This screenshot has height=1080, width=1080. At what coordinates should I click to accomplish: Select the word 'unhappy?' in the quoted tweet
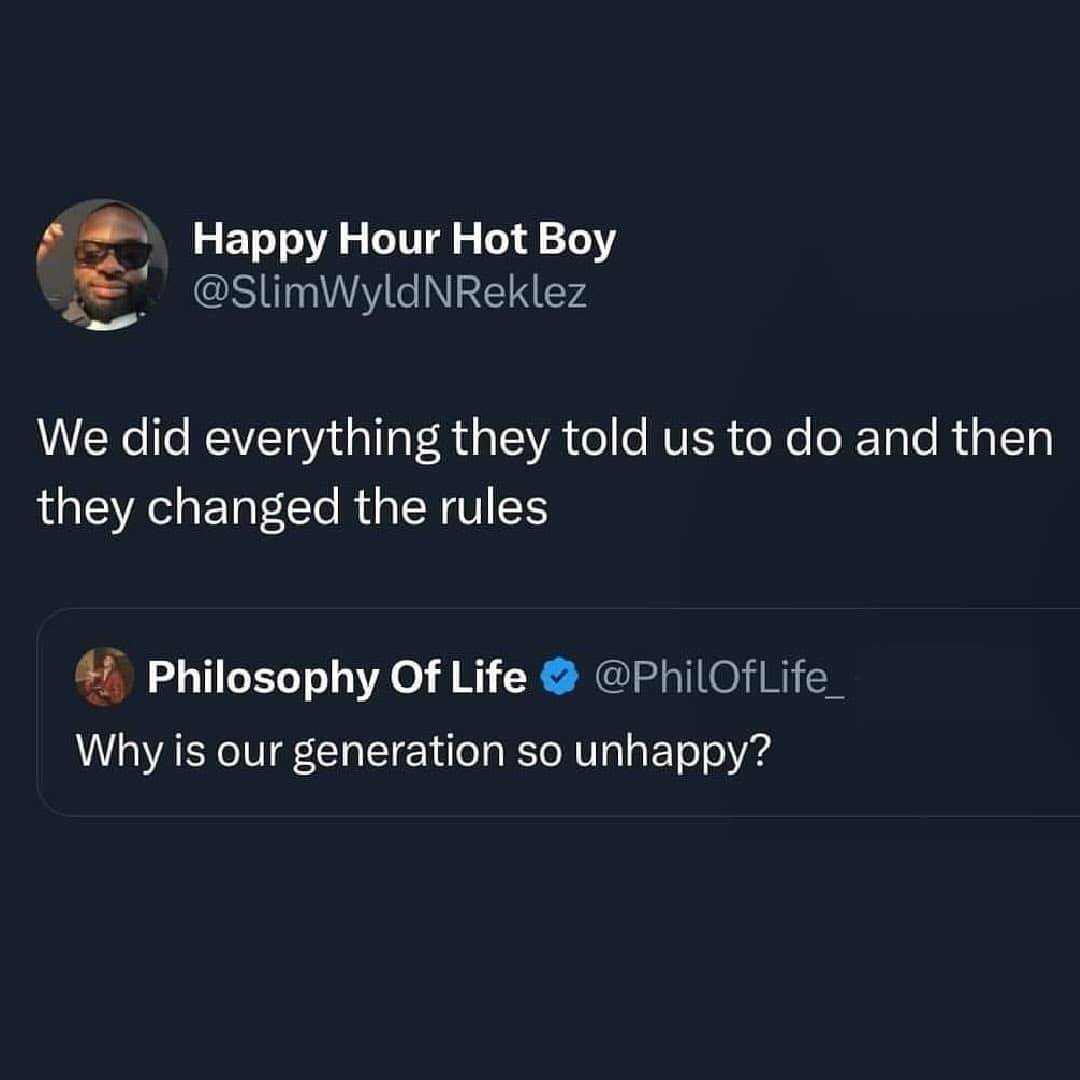click(672, 752)
